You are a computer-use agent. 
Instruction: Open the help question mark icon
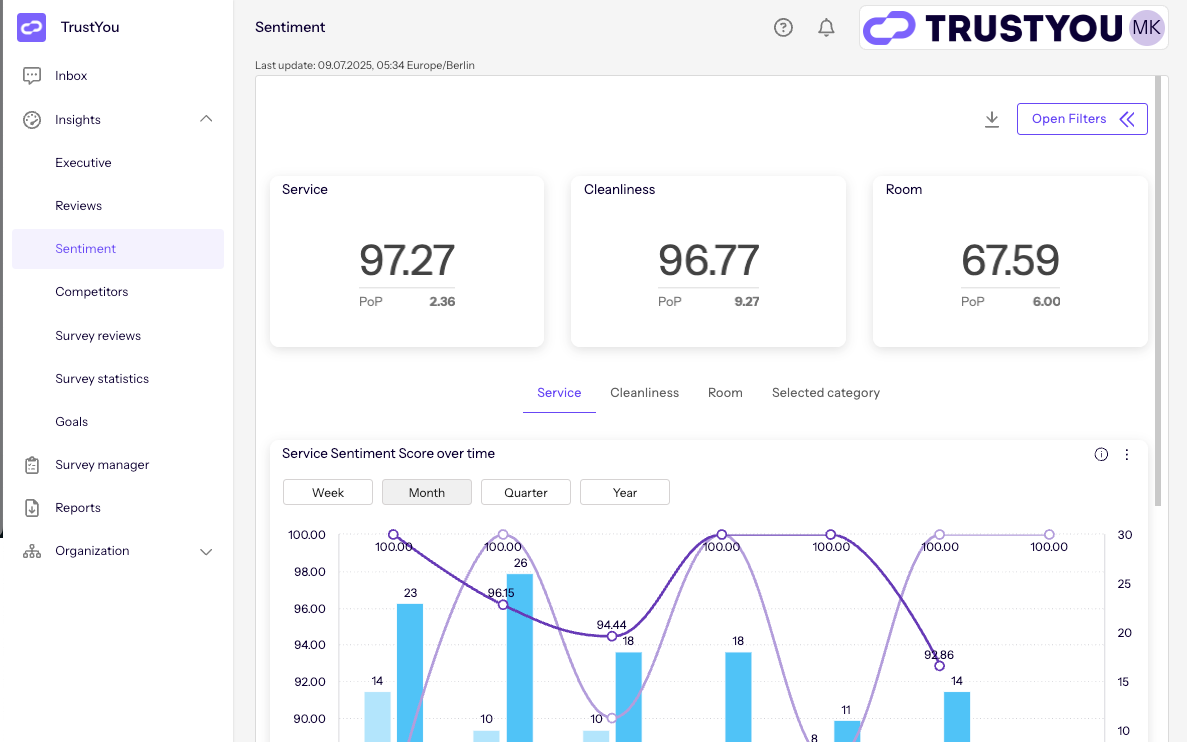pyautogui.click(x=784, y=28)
